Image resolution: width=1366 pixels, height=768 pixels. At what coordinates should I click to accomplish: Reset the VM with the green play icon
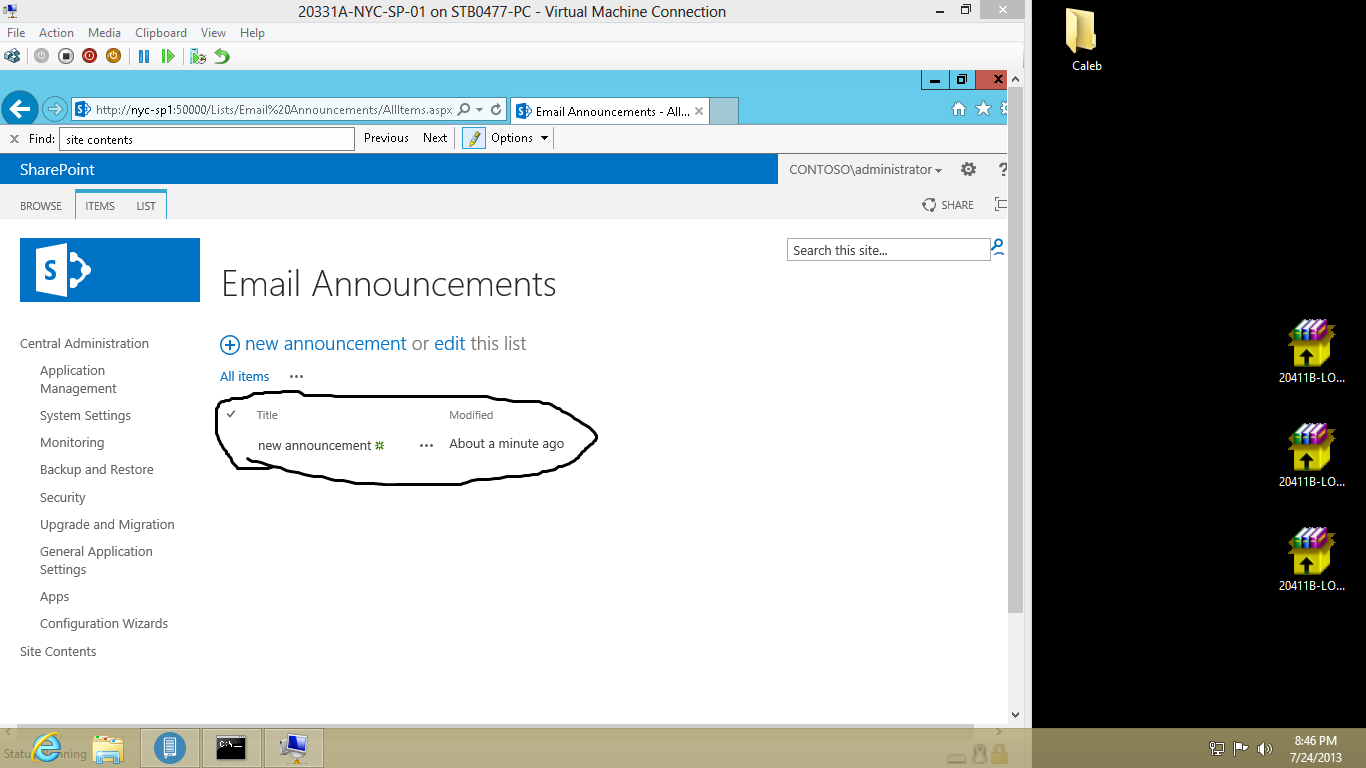168,56
